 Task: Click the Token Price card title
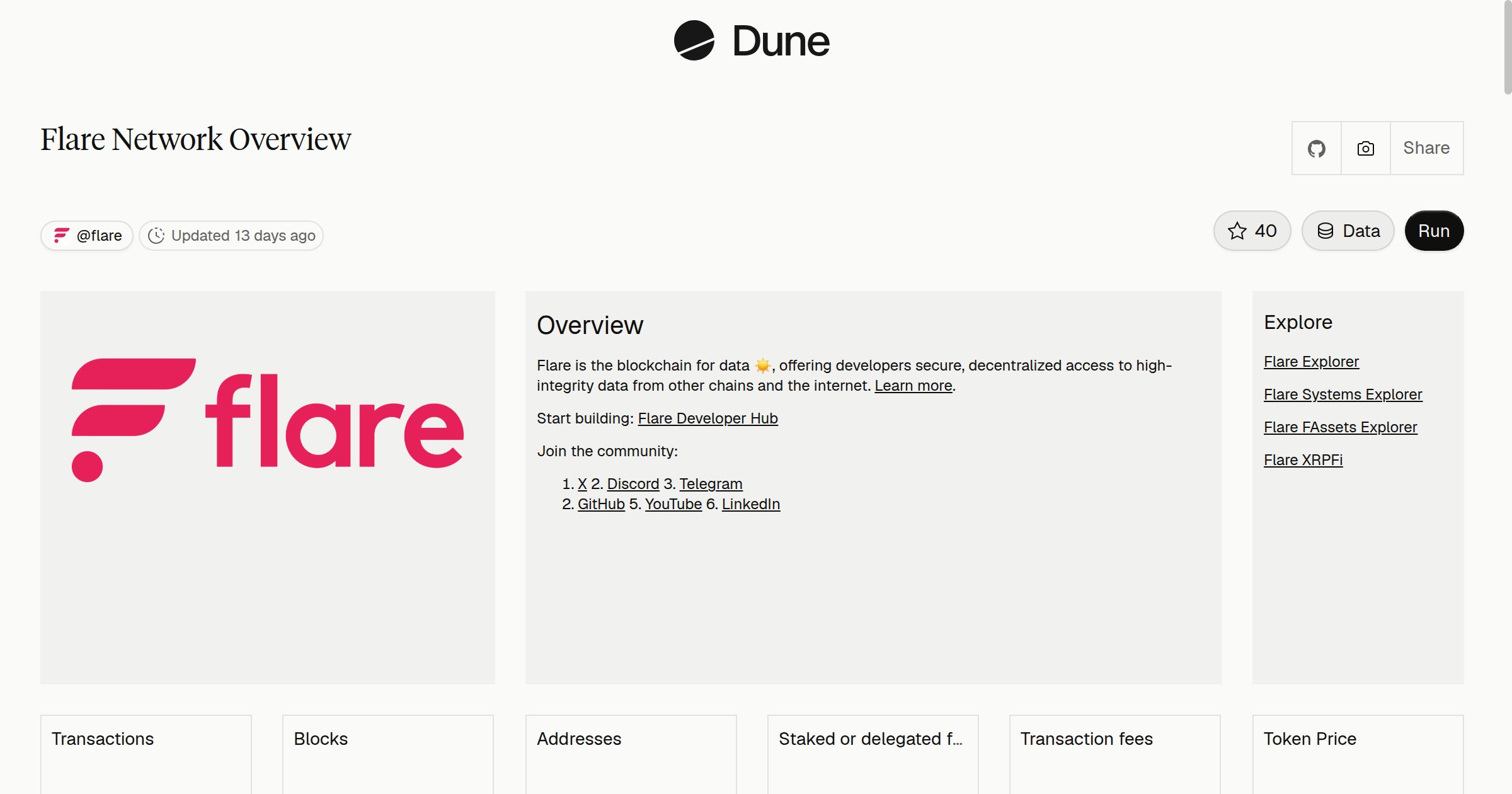pyautogui.click(x=1310, y=739)
